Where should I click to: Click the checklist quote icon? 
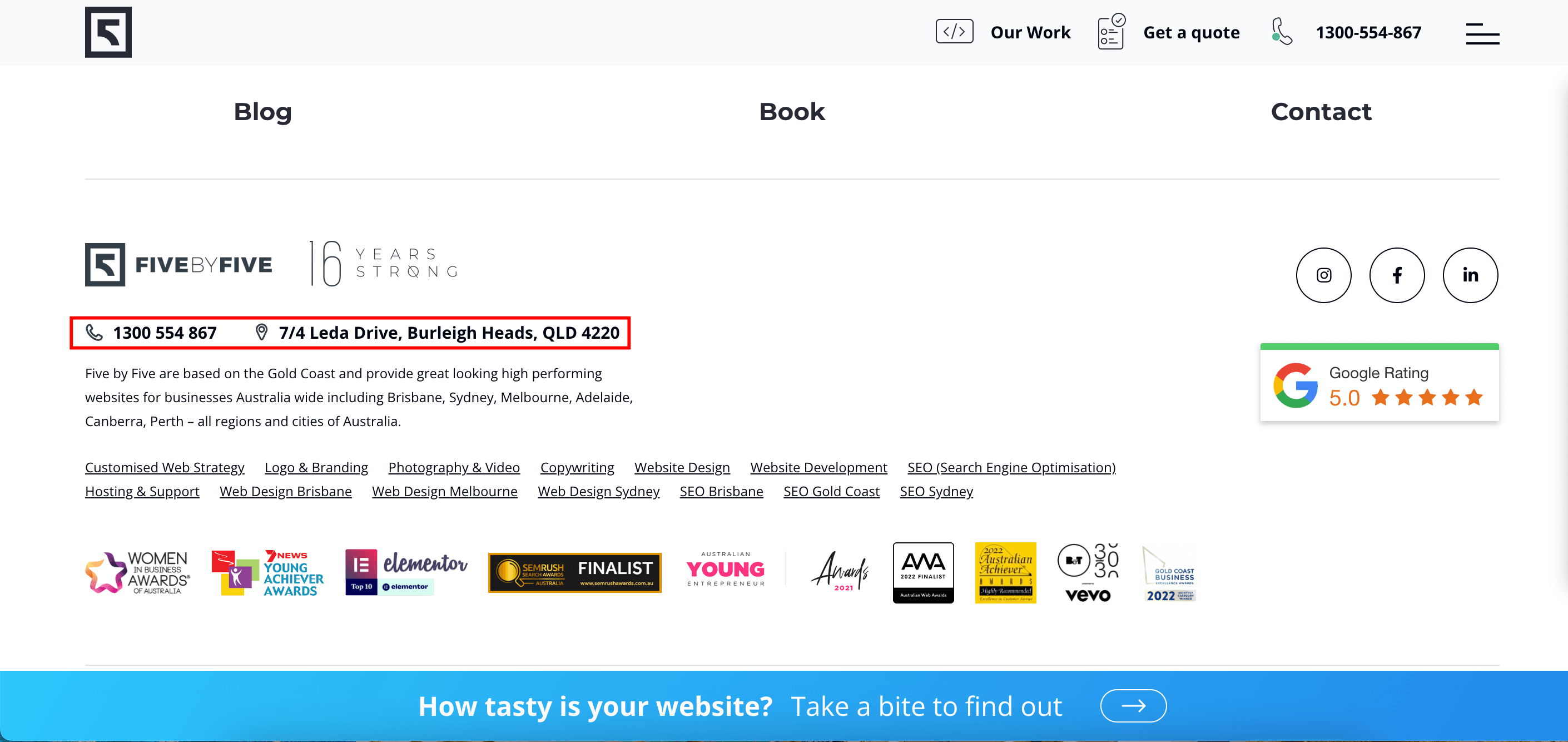pos(1110,32)
